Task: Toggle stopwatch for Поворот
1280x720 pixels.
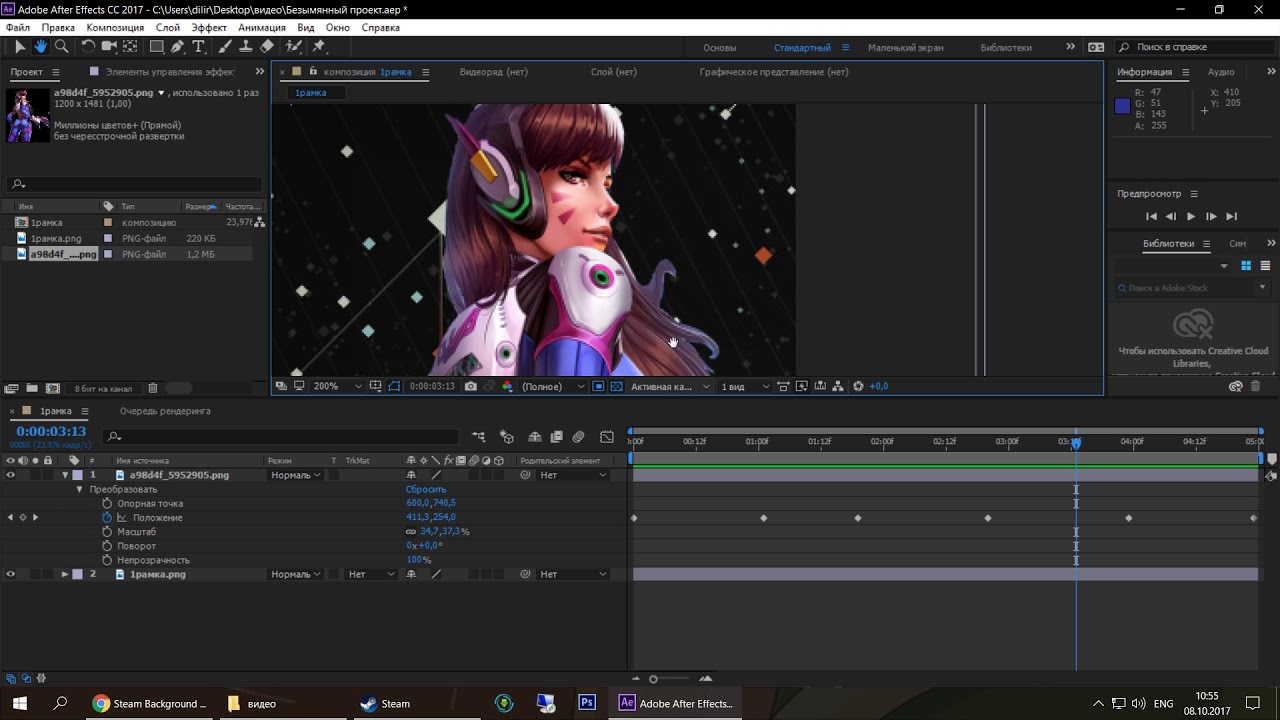Action: 107,546
